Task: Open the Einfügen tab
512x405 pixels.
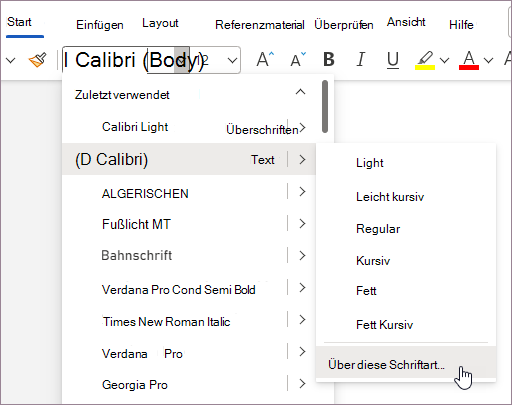Action: 100,25
